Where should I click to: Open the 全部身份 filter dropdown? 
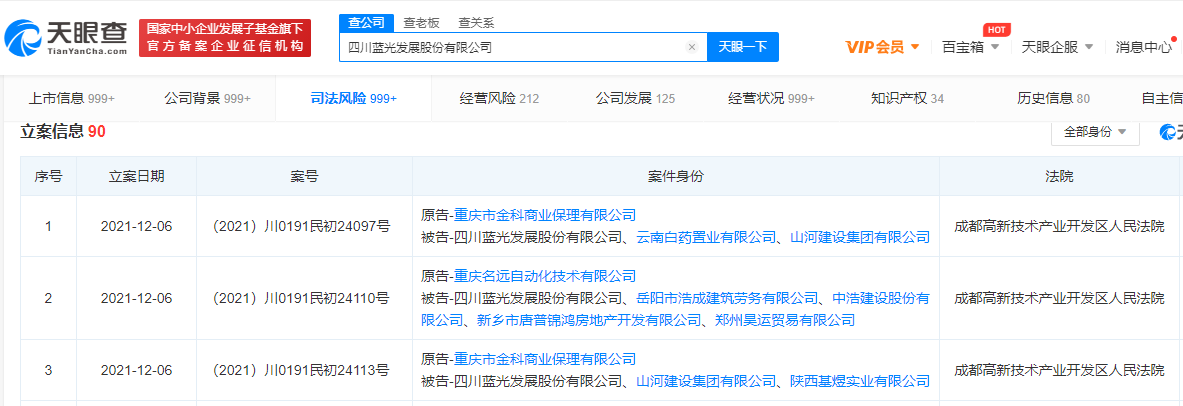click(x=1095, y=131)
